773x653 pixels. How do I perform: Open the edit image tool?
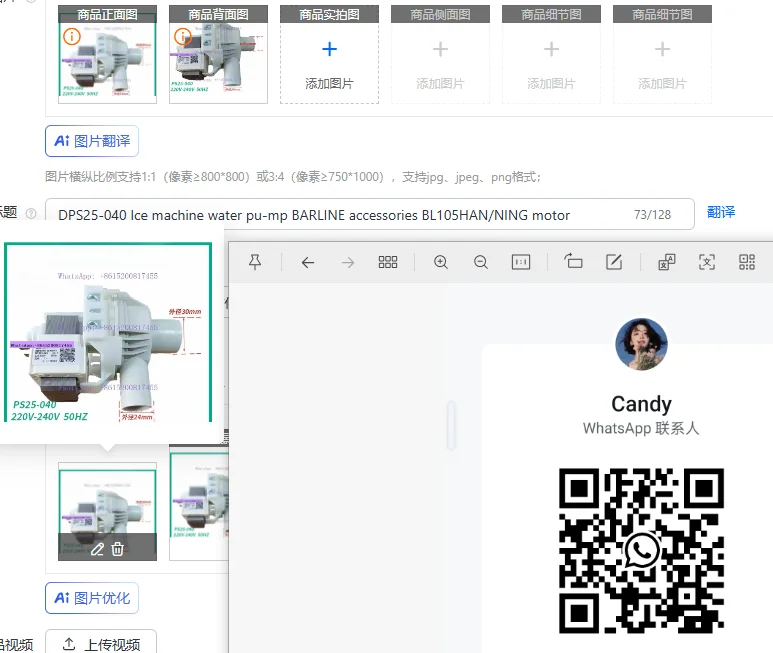point(614,262)
